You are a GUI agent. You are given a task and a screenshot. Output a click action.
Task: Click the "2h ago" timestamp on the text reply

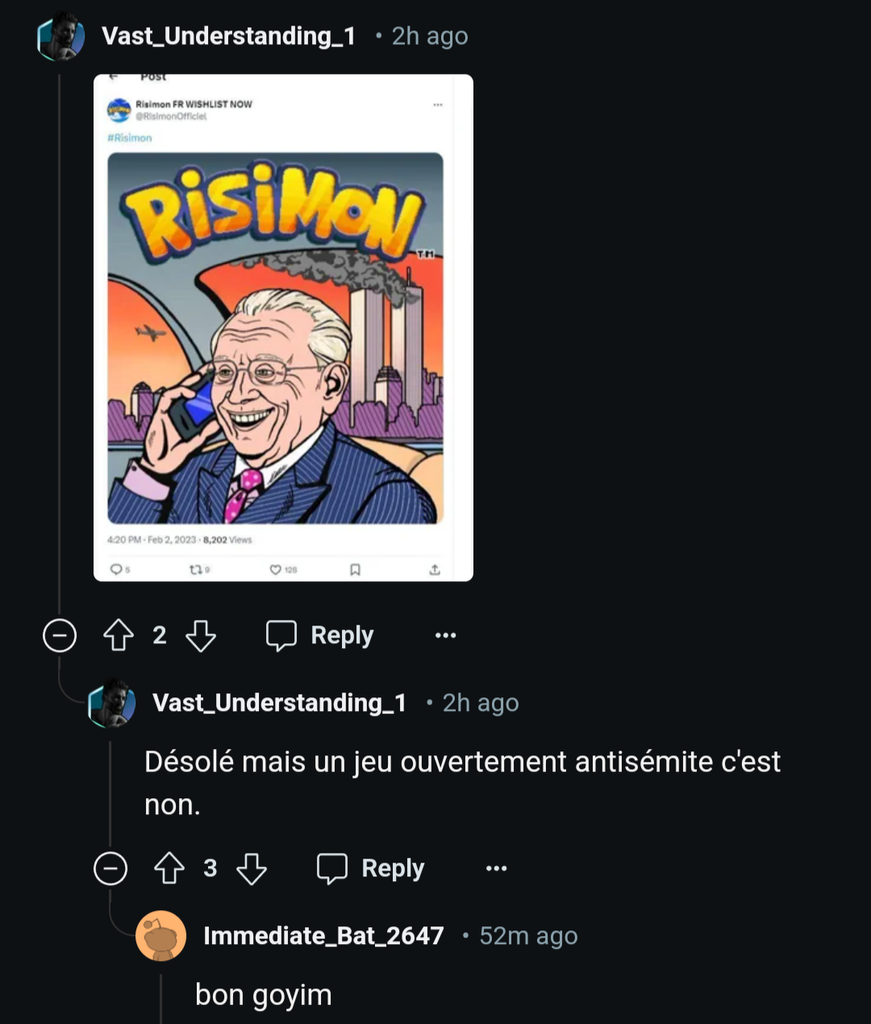click(x=481, y=704)
